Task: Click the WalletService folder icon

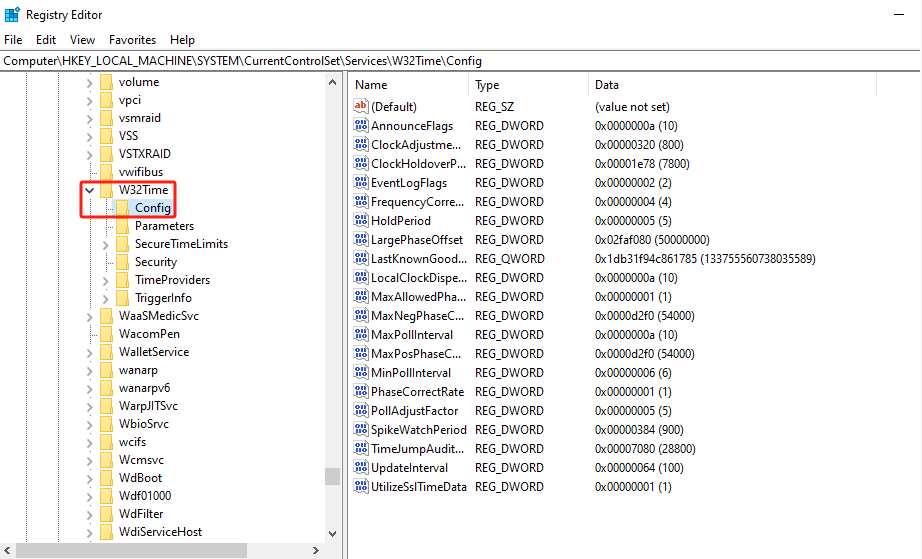Action: [106, 352]
